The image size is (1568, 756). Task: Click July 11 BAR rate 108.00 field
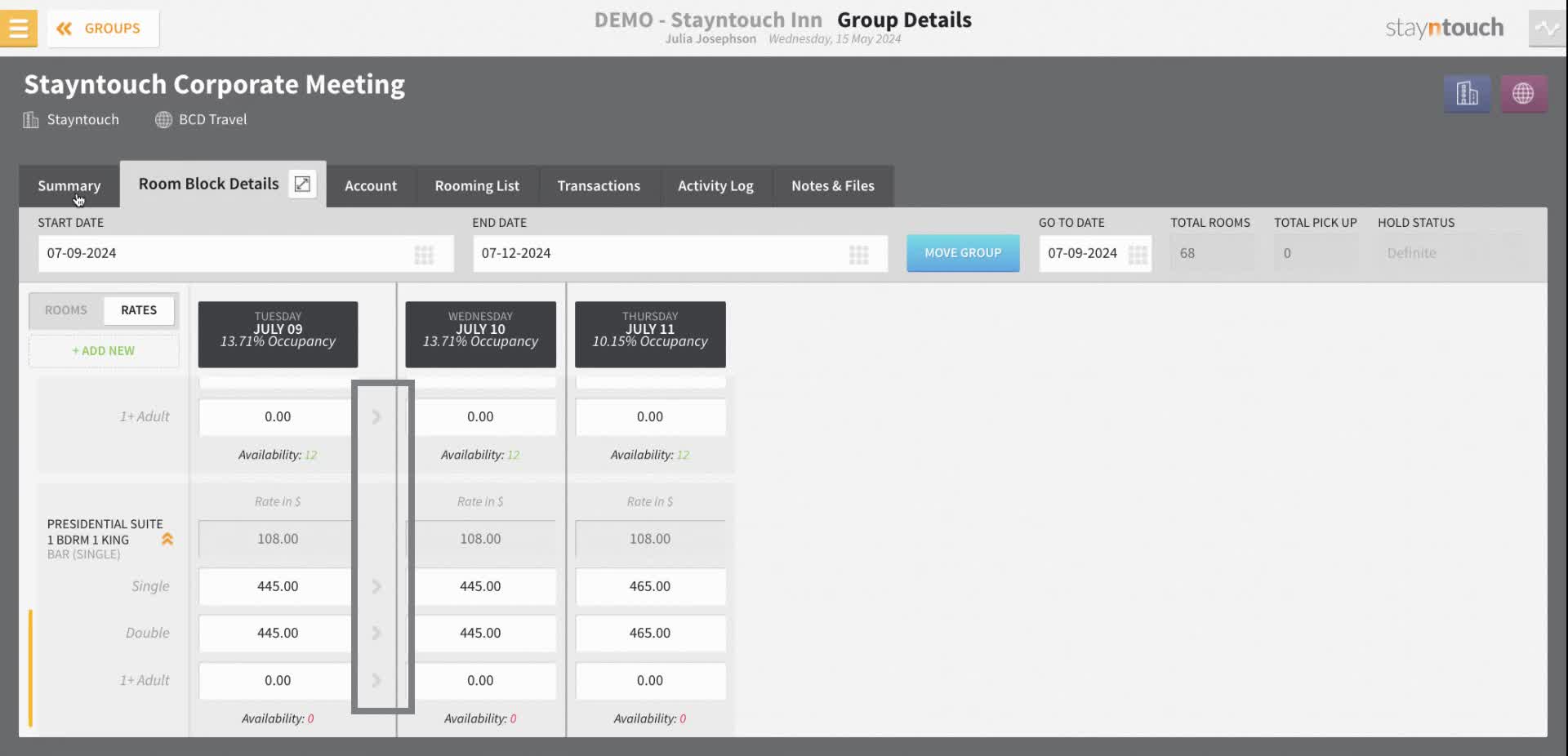[x=650, y=539]
